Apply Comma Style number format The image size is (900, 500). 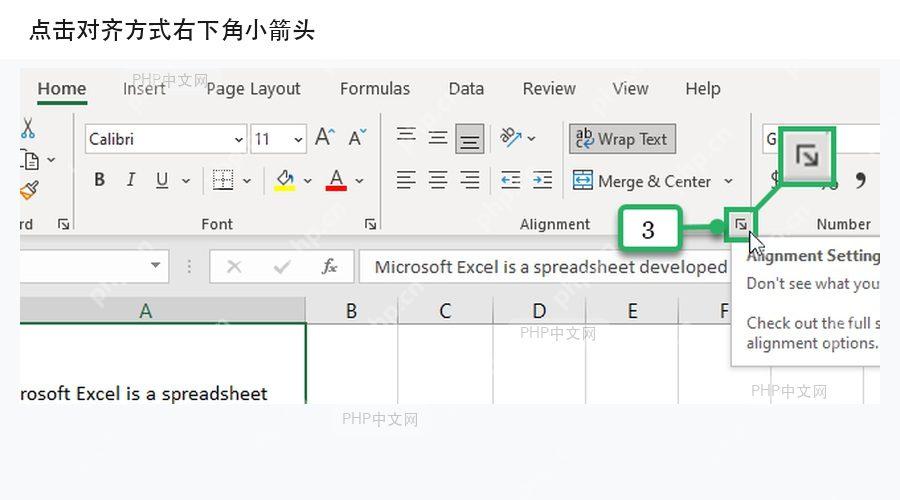pyautogui.click(x=860, y=181)
